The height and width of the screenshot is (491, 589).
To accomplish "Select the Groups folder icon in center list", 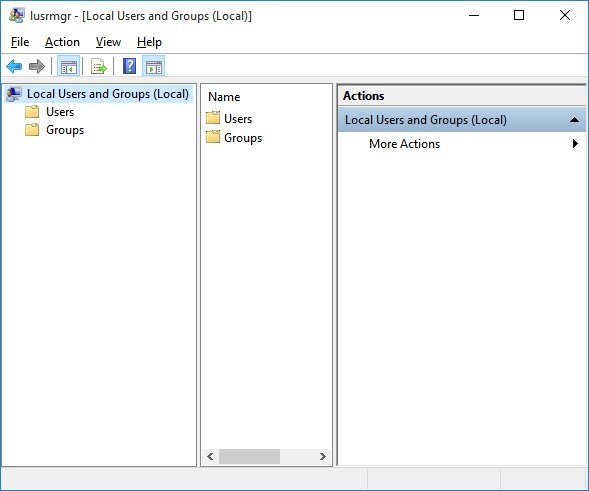I will click(213, 137).
